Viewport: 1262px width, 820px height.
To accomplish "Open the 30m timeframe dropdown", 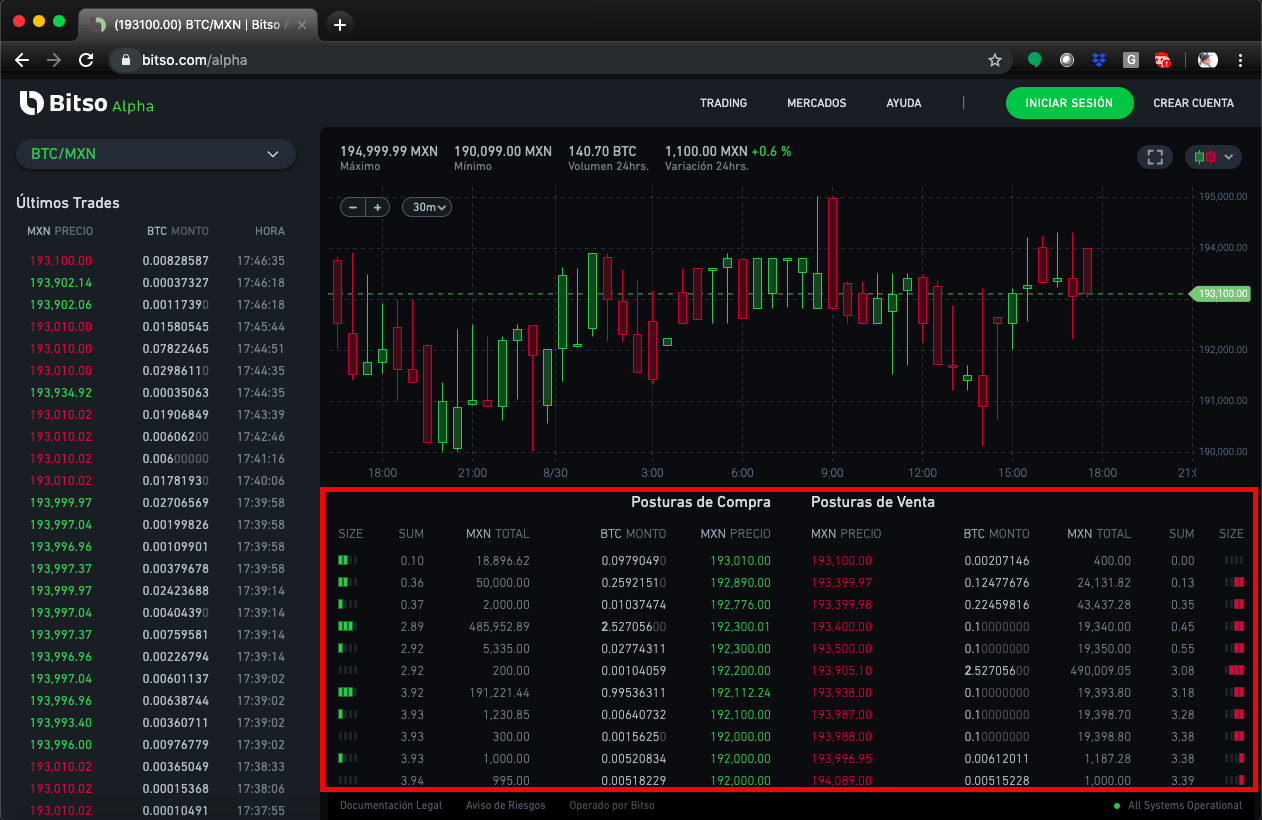I will click(x=426, y=207).
